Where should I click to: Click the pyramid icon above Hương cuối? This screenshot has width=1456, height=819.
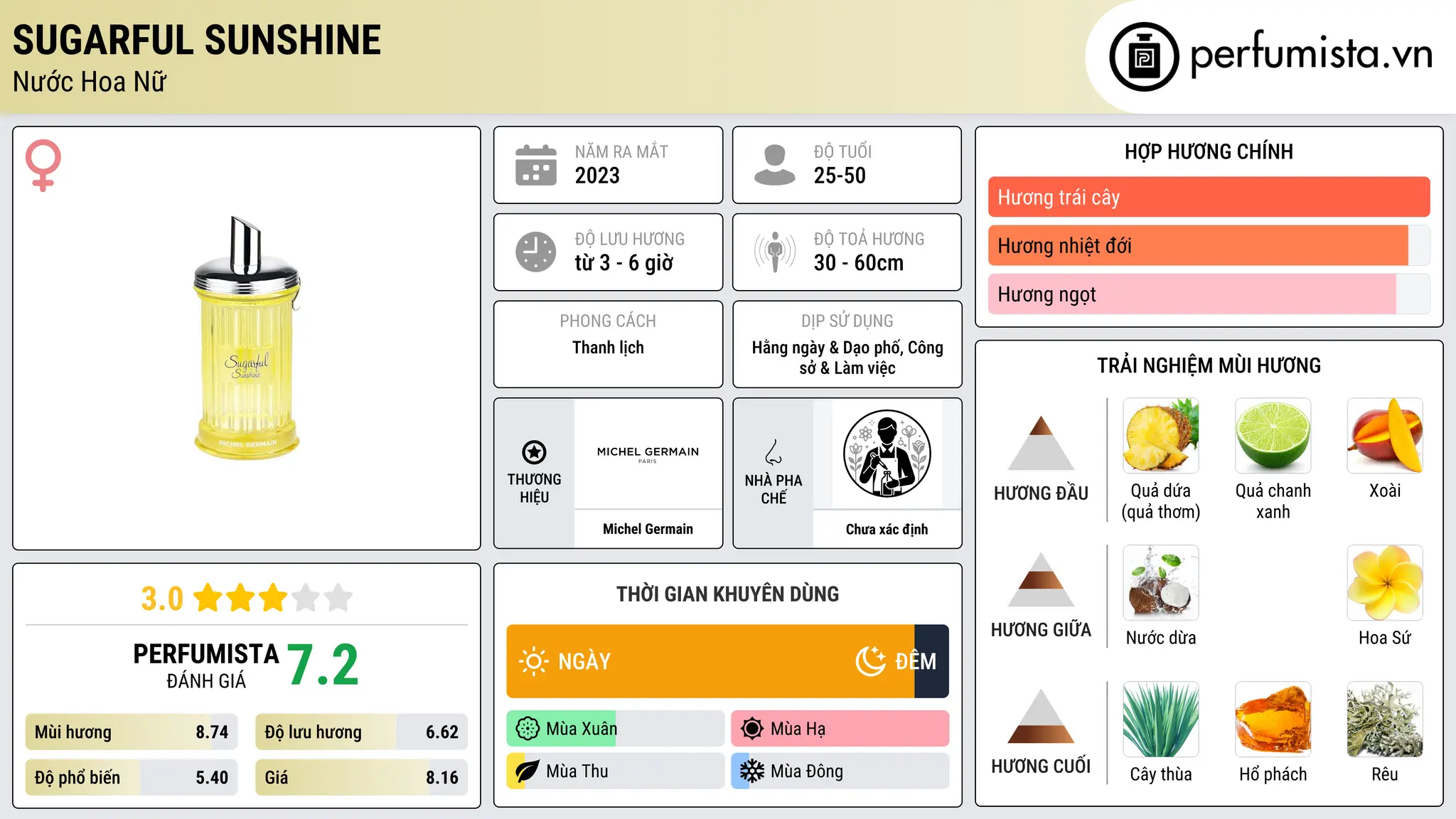click(x=1041, y=716)
